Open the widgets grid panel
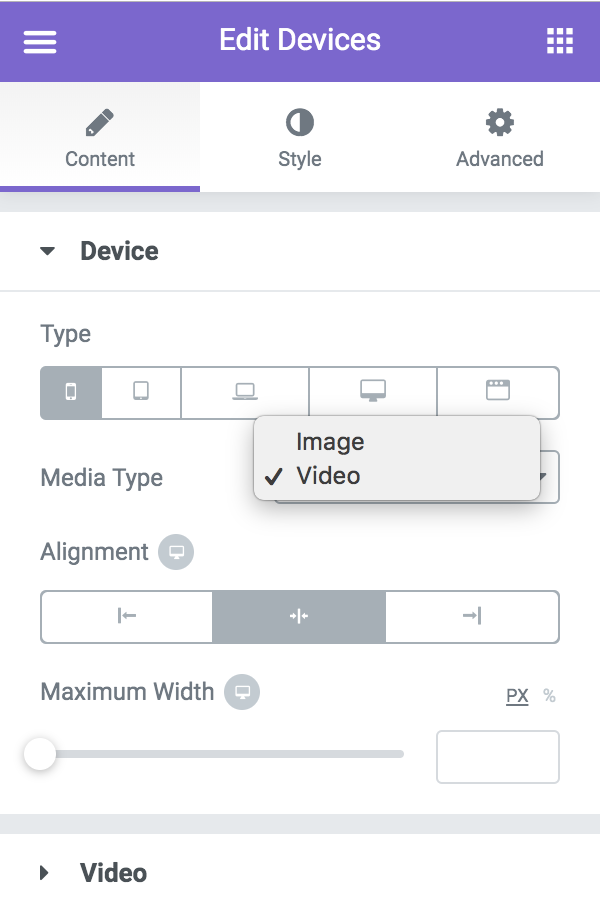Image resolution: width=600 pixels, height=912 pixels. 560,41
